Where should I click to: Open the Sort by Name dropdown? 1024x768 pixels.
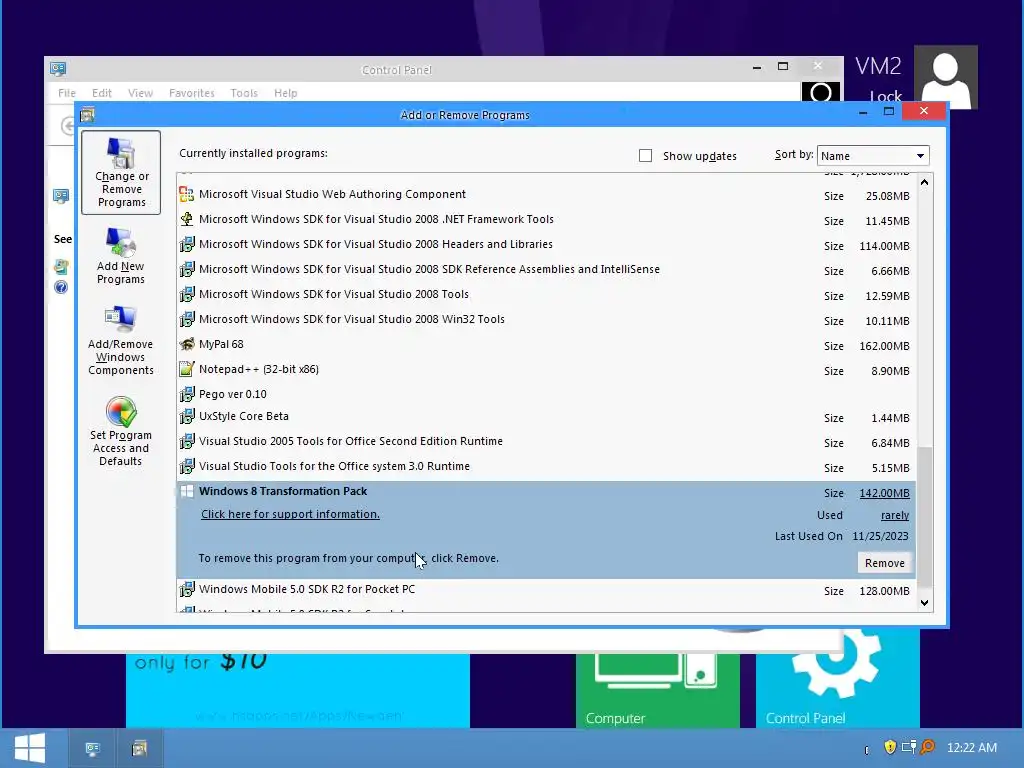(872, 155)
